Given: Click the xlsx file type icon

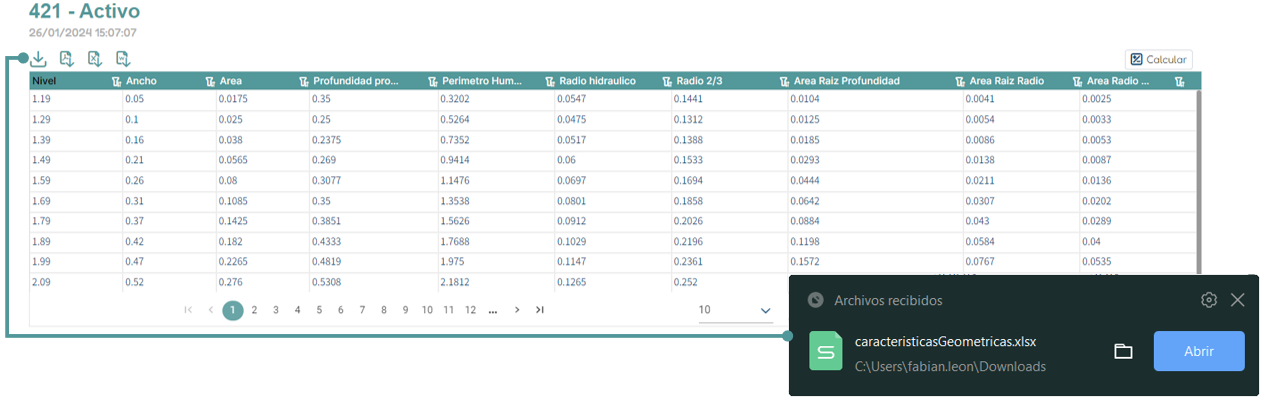Looking at the screenshot, I should coord(826,351).
